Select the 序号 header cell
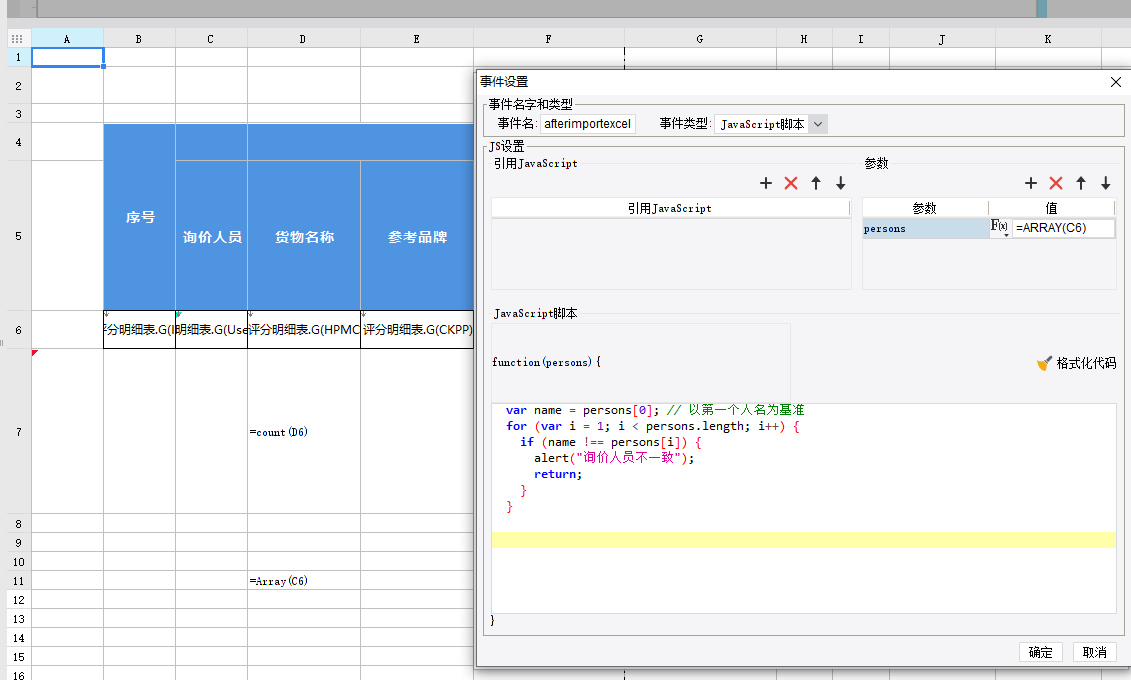This screenshot has width=1131, height=680. (139, 217)
